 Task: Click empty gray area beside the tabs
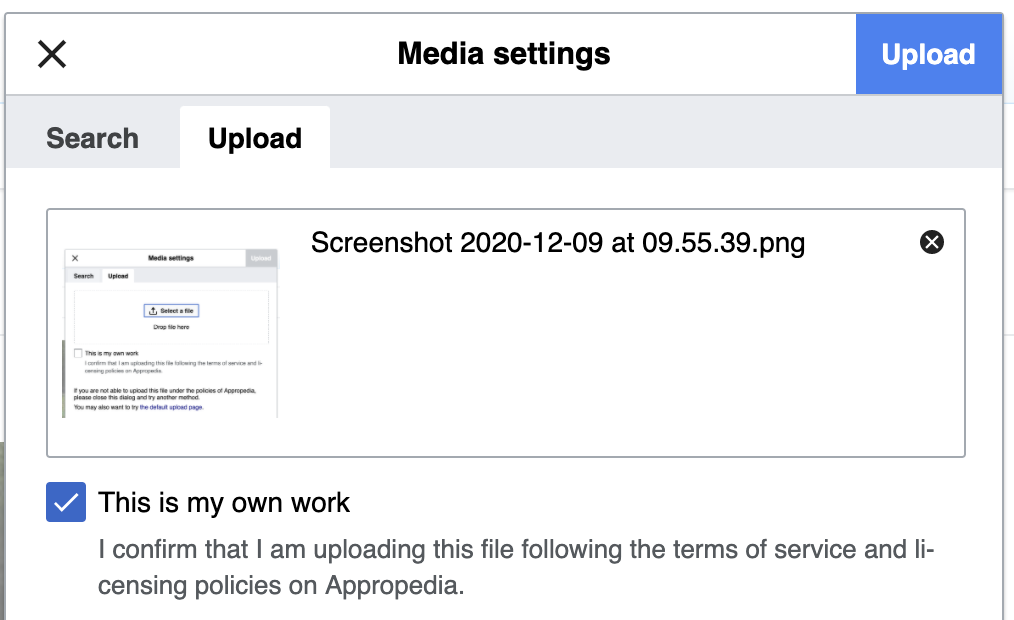(x=660, y=138)
